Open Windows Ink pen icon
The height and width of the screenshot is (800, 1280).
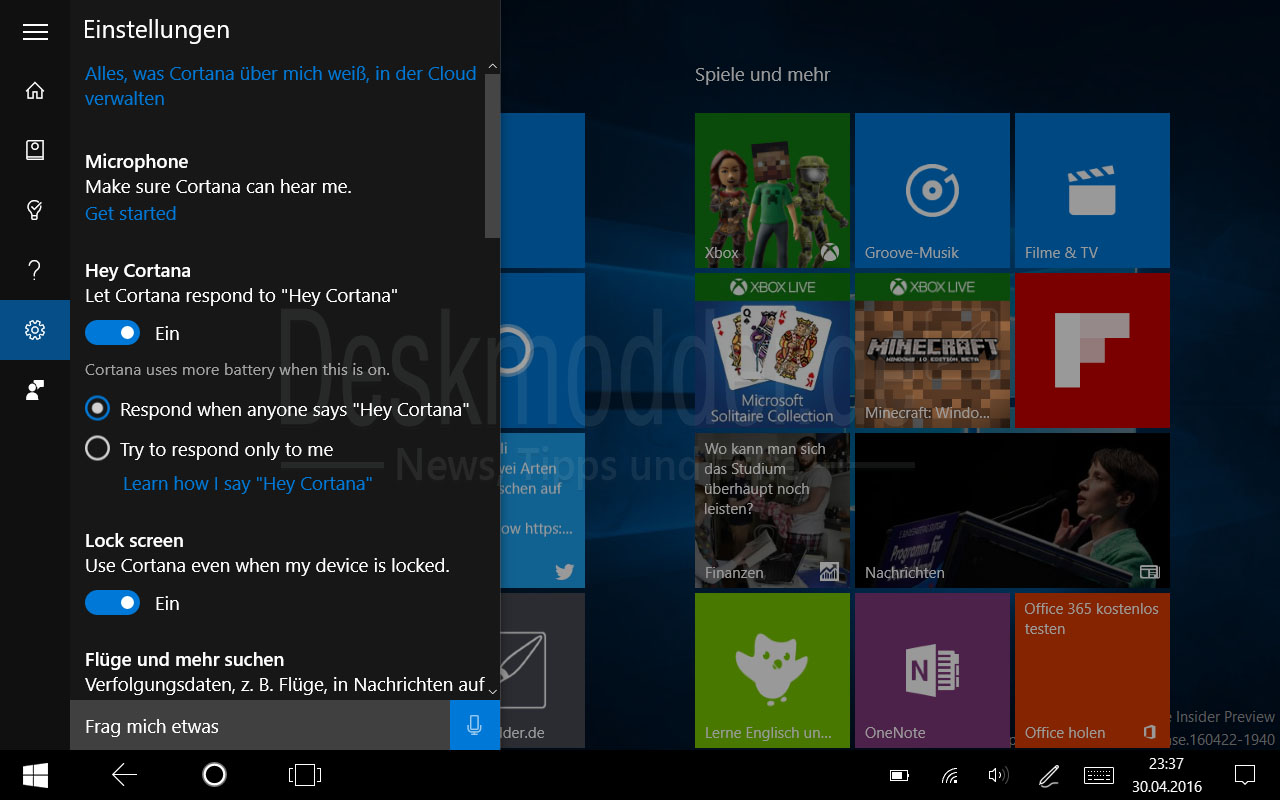pyautogui.click(x=1049, y=775)
